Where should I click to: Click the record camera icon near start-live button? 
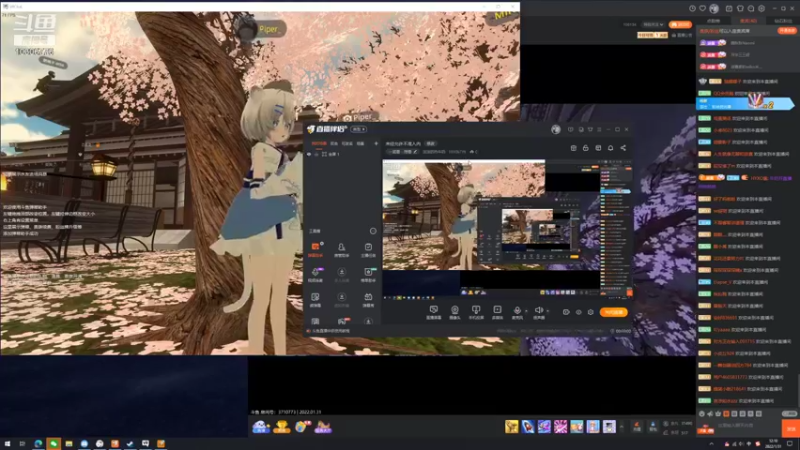[566, 312]
